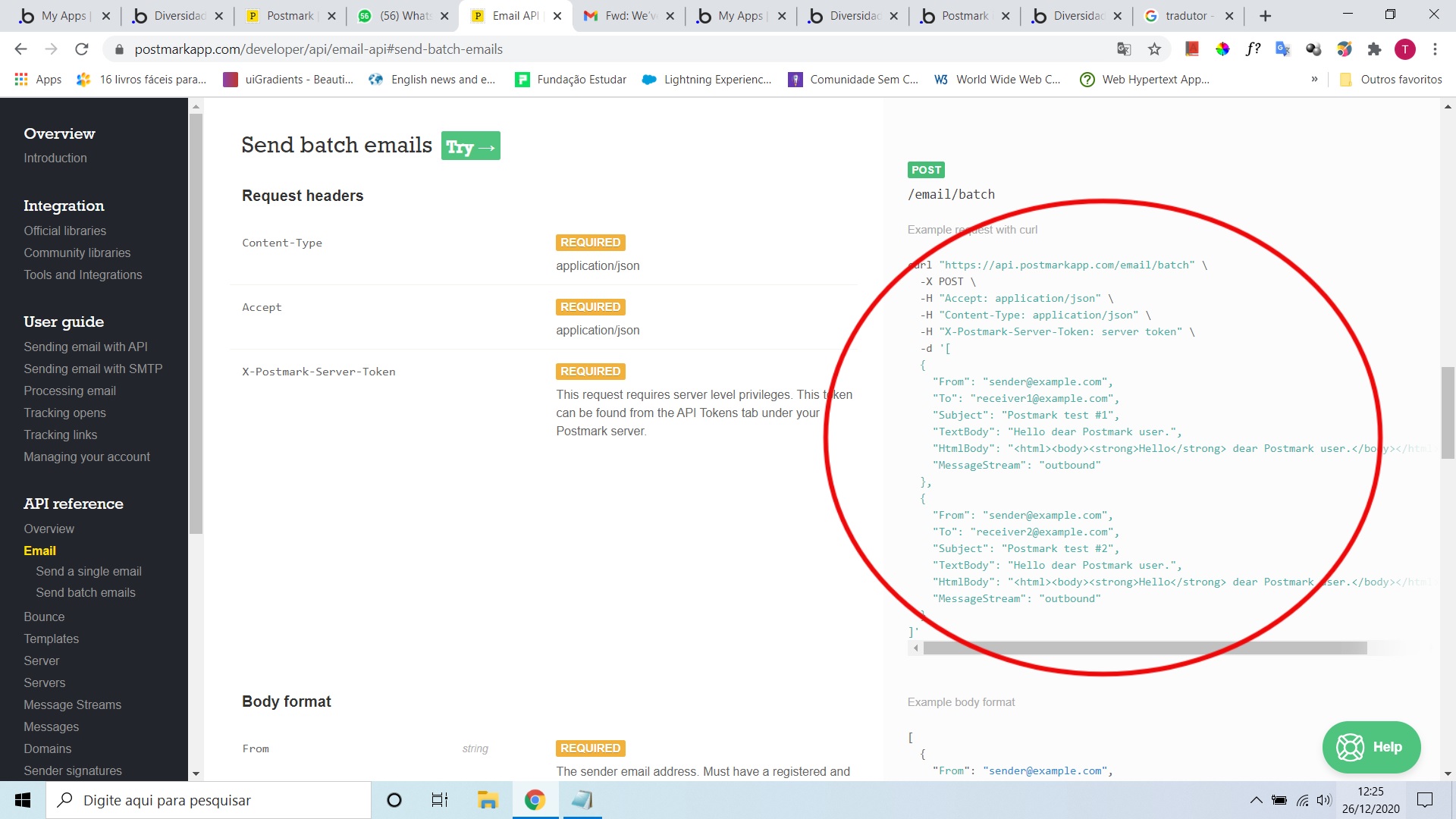Select Email in API reference
This screenshot has width=1456, height=819.
point(40,551)
